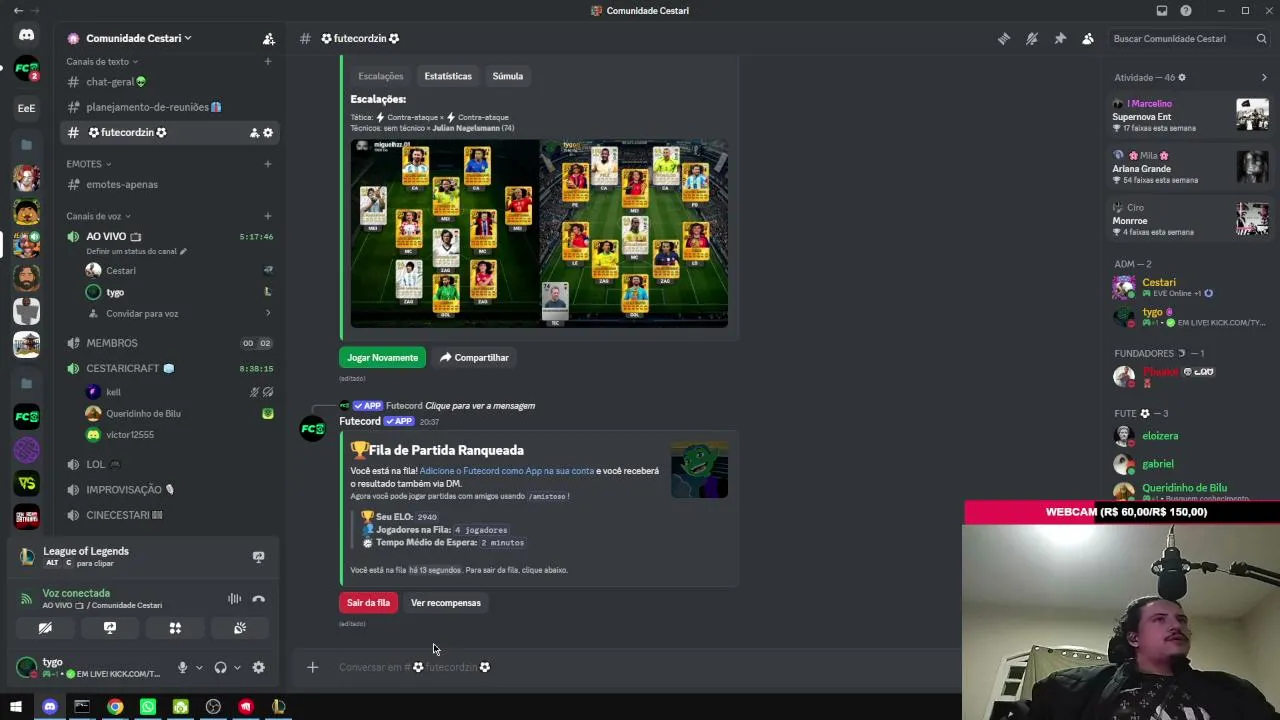Click the Jogar Novamente button
This screenshot has height=720, width=1280.
(382, 357)
